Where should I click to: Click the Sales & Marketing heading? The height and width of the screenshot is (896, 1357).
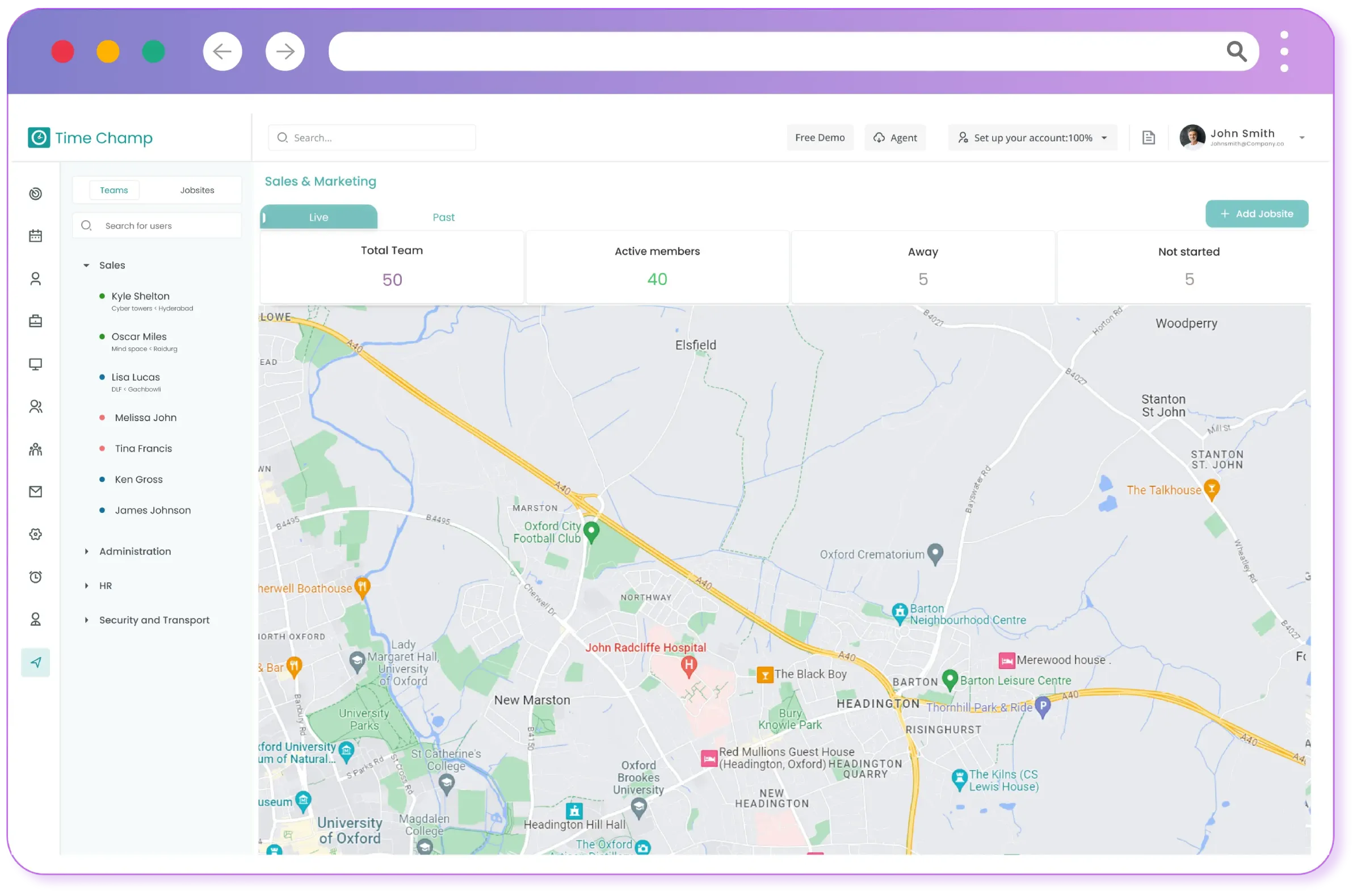pyautogui.click(x=321, y=181)
